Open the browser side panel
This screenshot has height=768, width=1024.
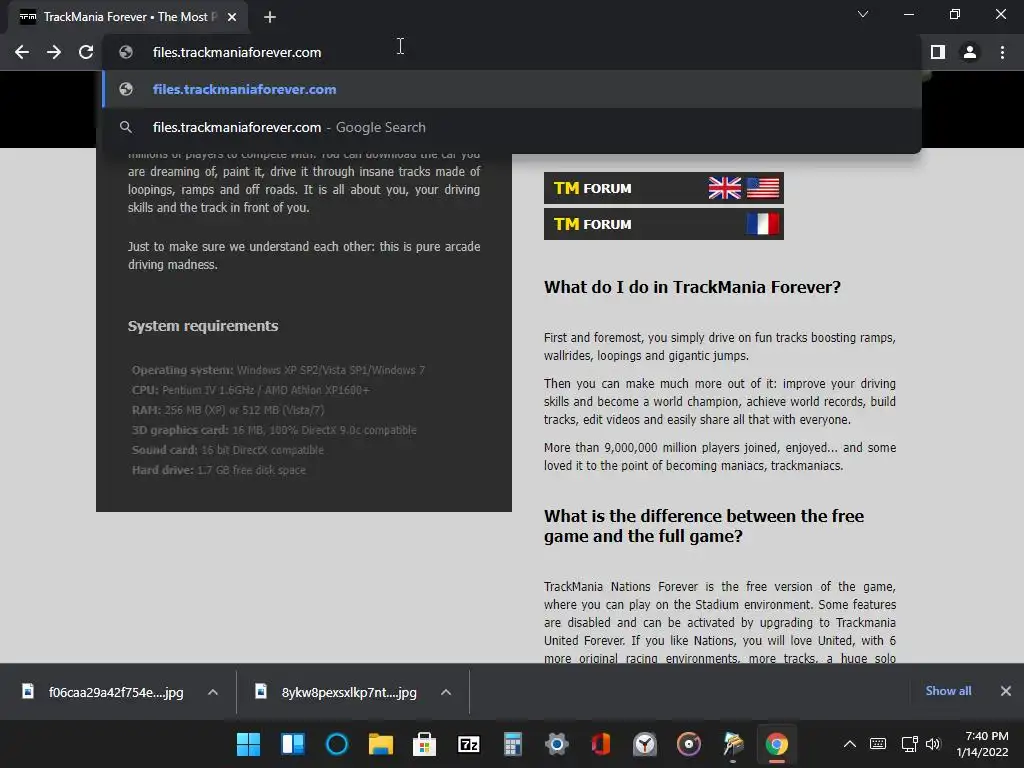tap(938, 52)
